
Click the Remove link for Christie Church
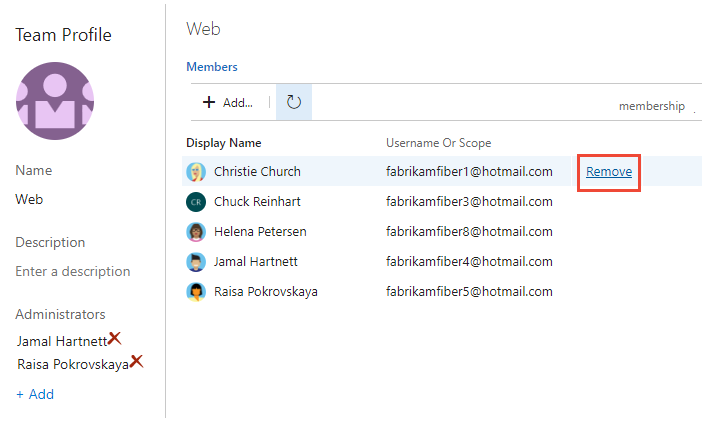[609, 172]
